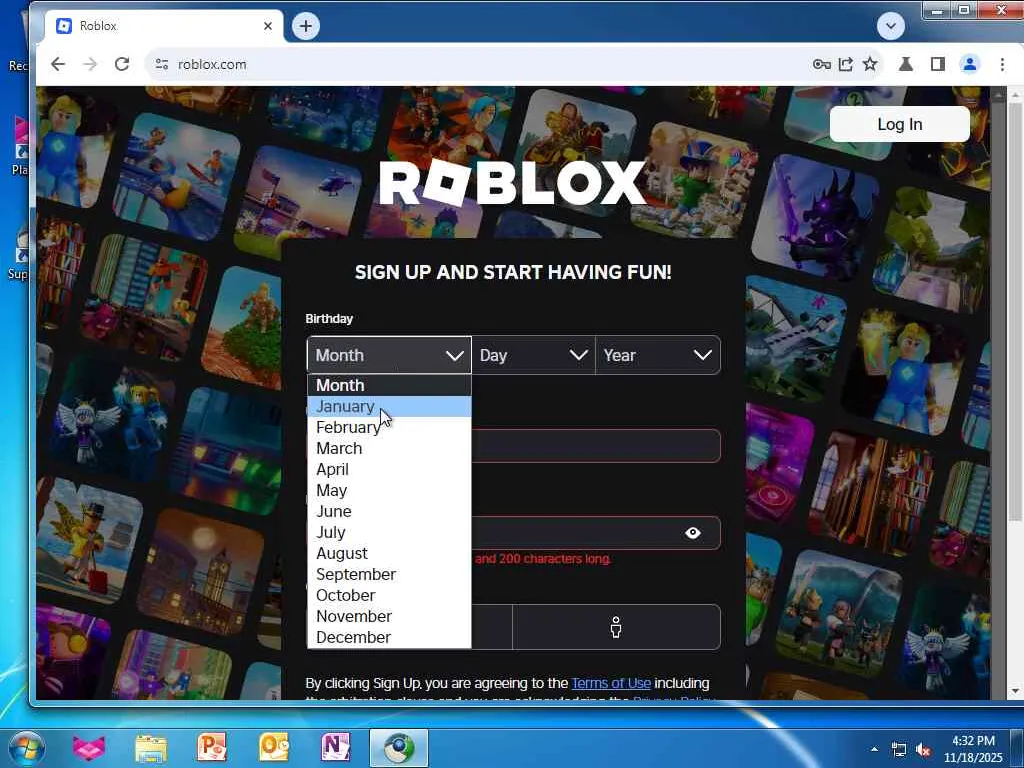Select July from the month list
Image resolution: width=1024 pixels, height=768 pixels.
[x=389, y=532]
